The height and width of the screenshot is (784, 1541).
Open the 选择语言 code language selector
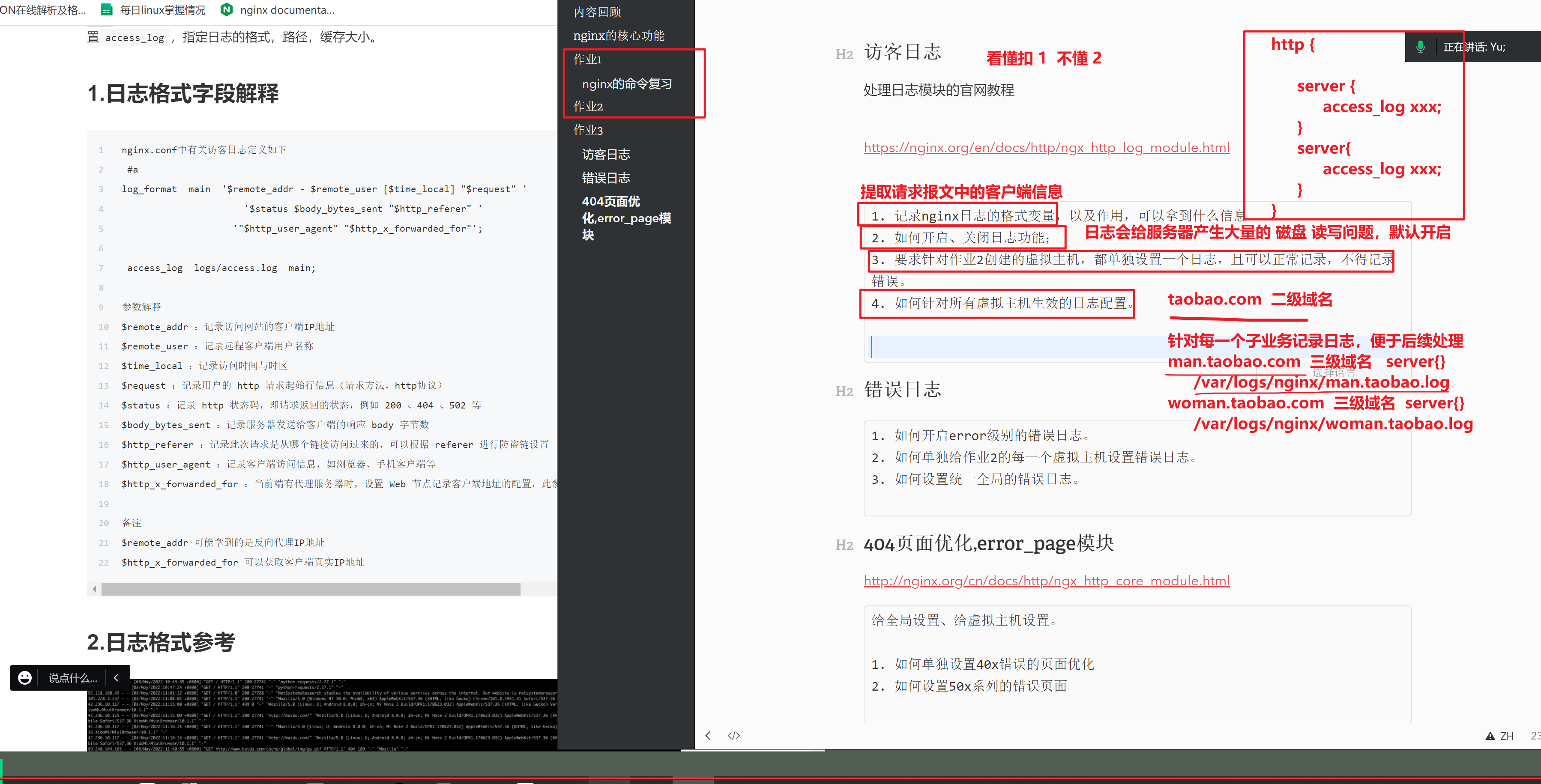click(x=1333, y=373)
